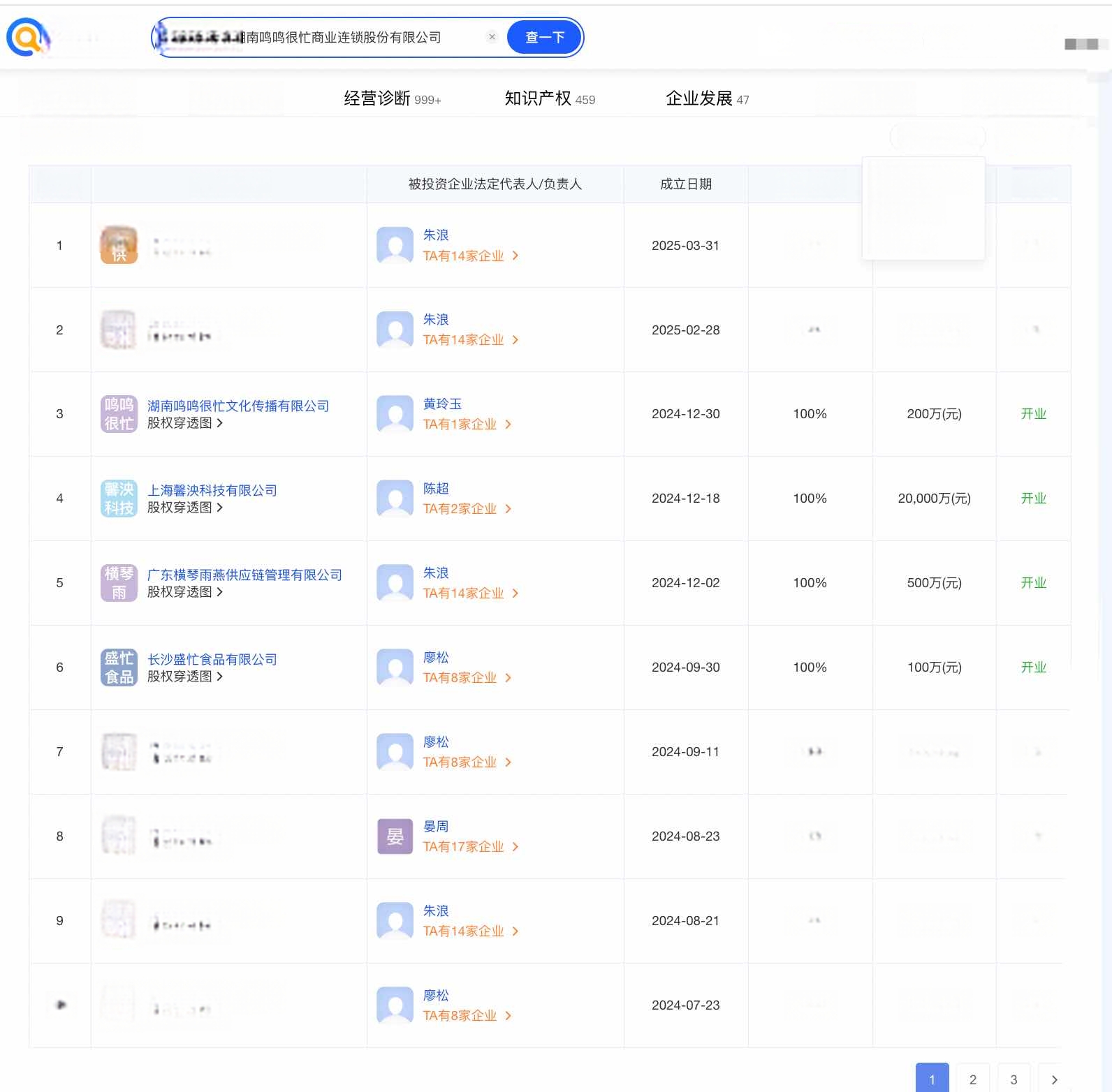Open 湖南鸣鸣很忙文化传播有限公司 link
Screen dimensions: 1112x1092
(238, 406)
